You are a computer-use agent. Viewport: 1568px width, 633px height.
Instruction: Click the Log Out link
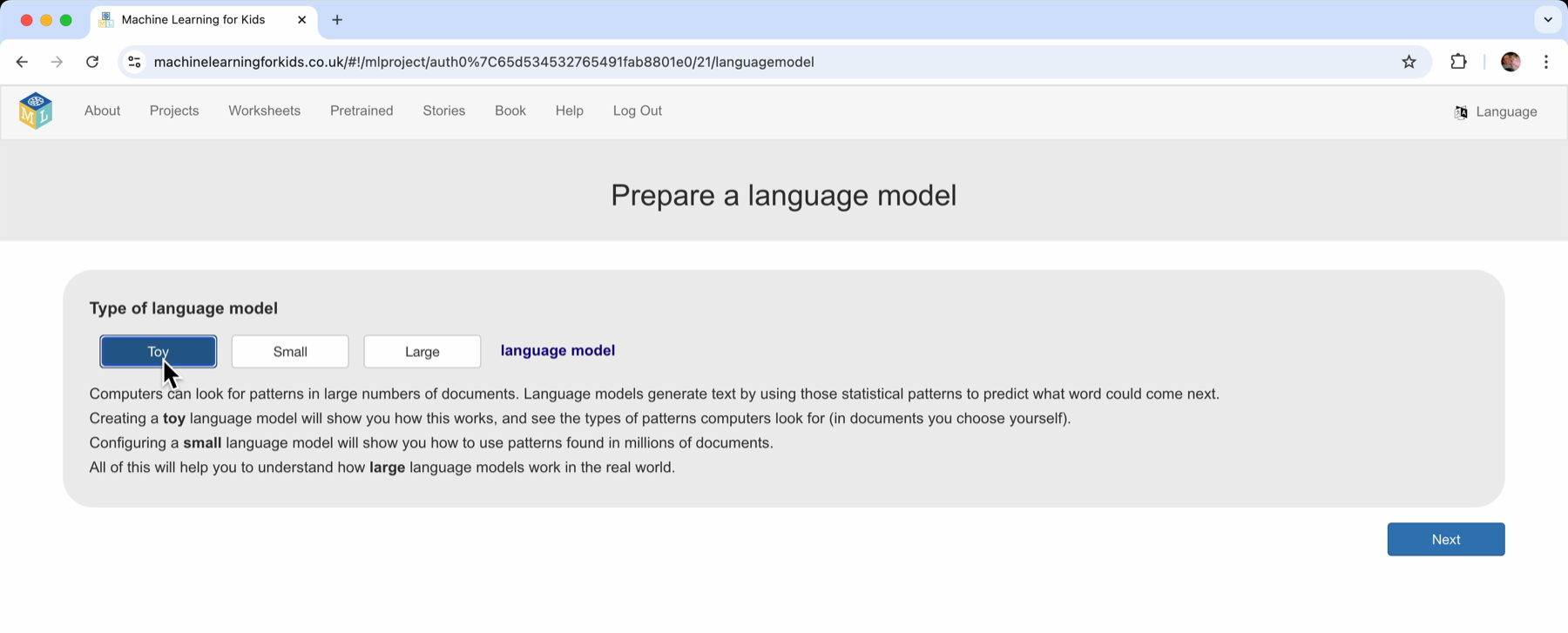tap(637, 111)
